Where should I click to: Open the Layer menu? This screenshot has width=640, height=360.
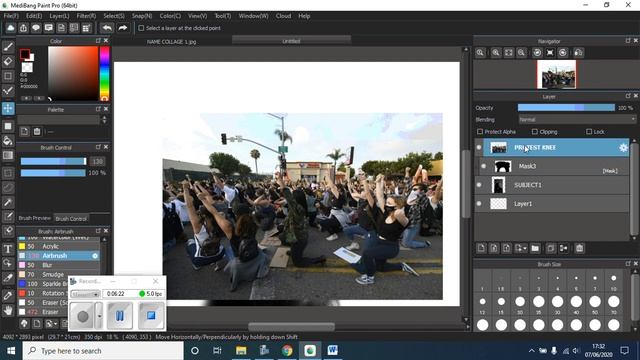point(59,16)
